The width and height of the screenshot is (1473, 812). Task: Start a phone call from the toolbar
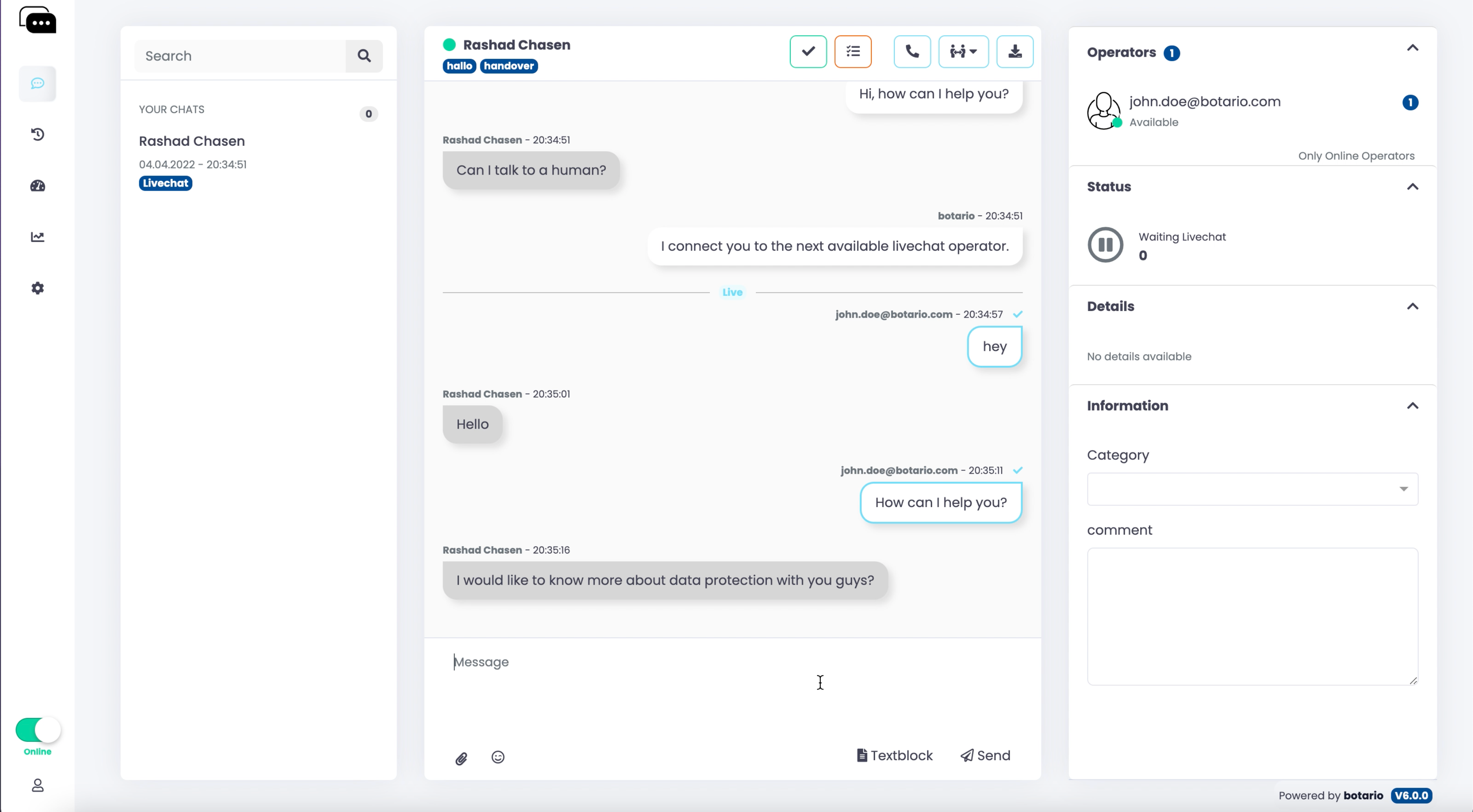[912, 51]
